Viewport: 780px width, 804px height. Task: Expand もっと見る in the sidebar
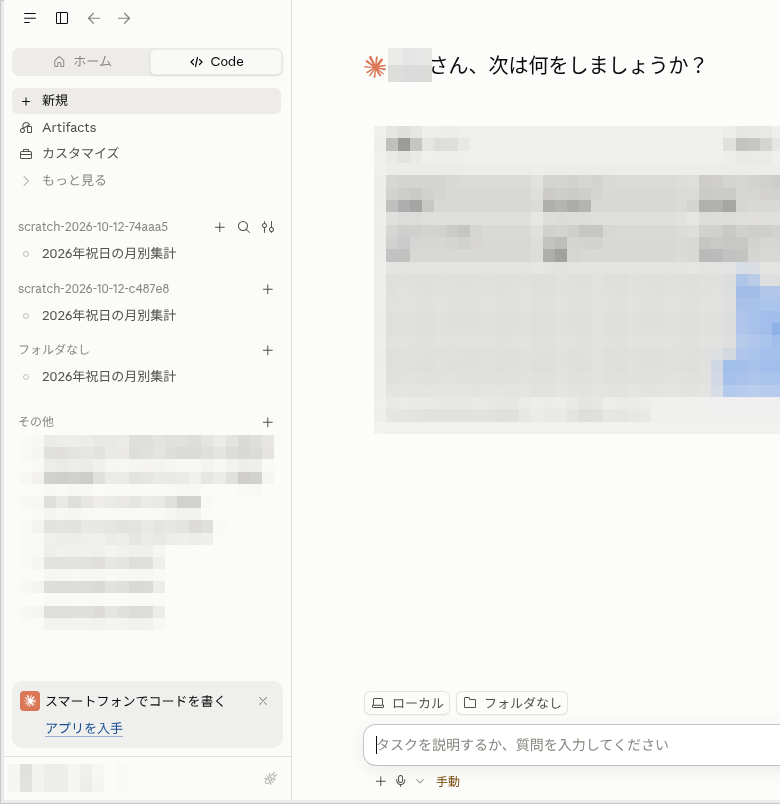point(147,180)
